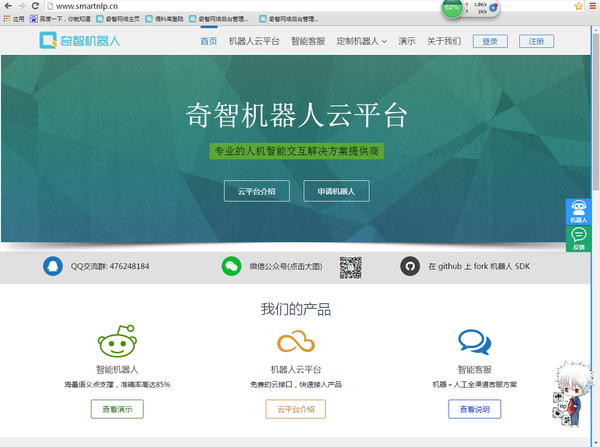Click the browser forward arrow
The image size is (600, 447).
click(x=21, y=6)
